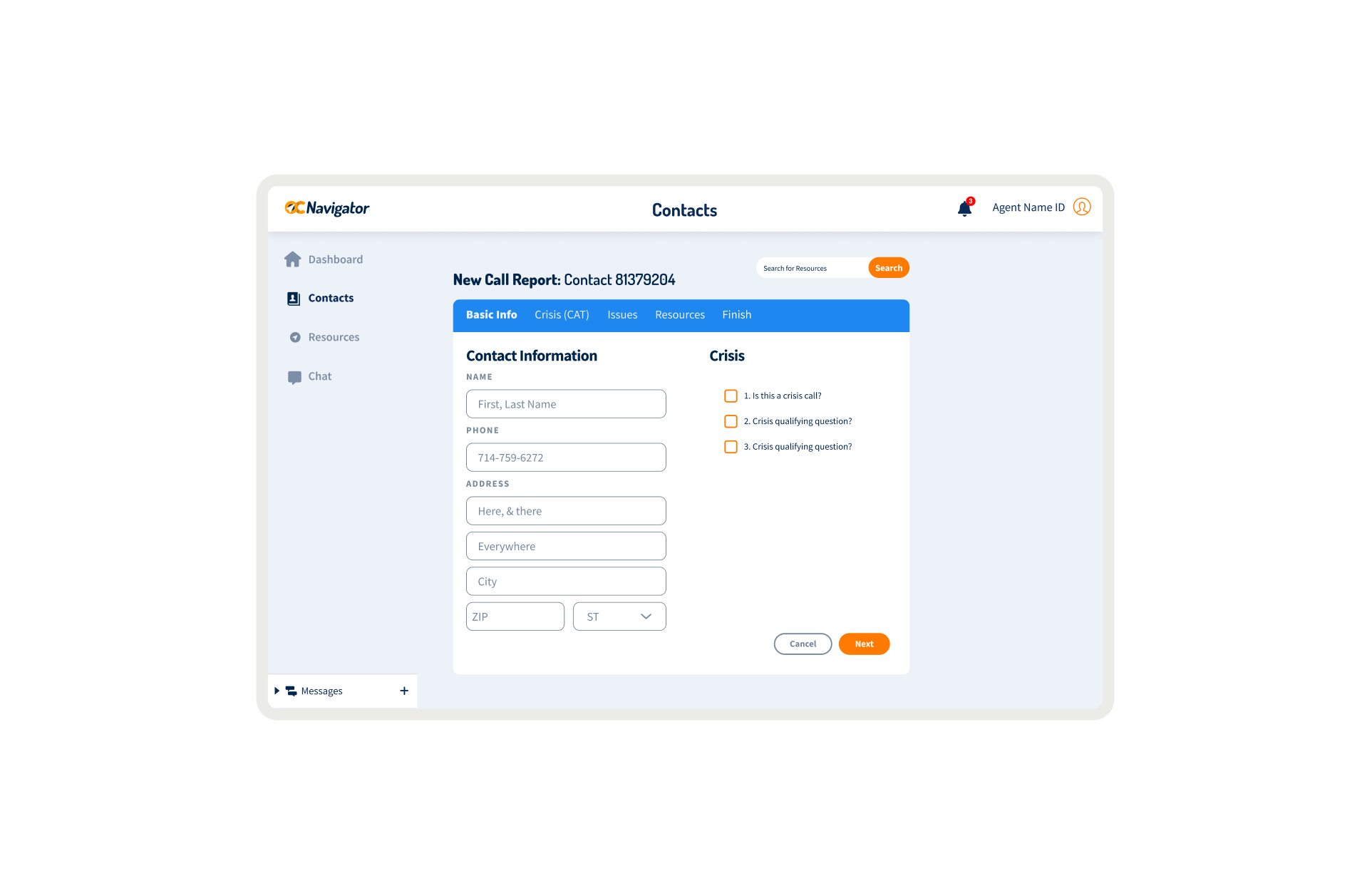Click the Dashboard home icon

point(292,259)
